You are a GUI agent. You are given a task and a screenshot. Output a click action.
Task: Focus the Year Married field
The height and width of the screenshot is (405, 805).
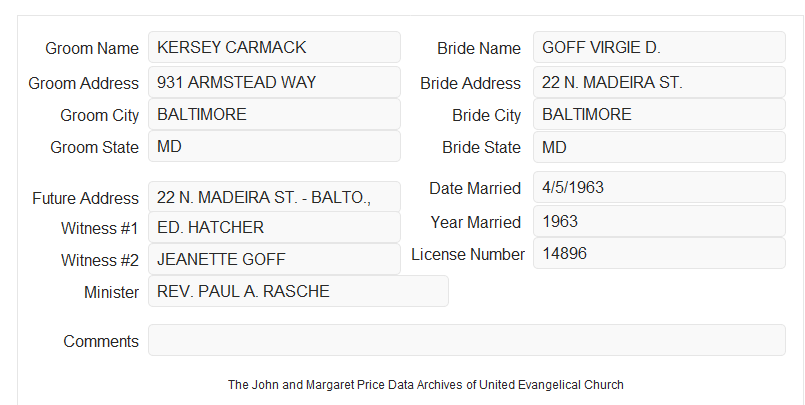659,221
